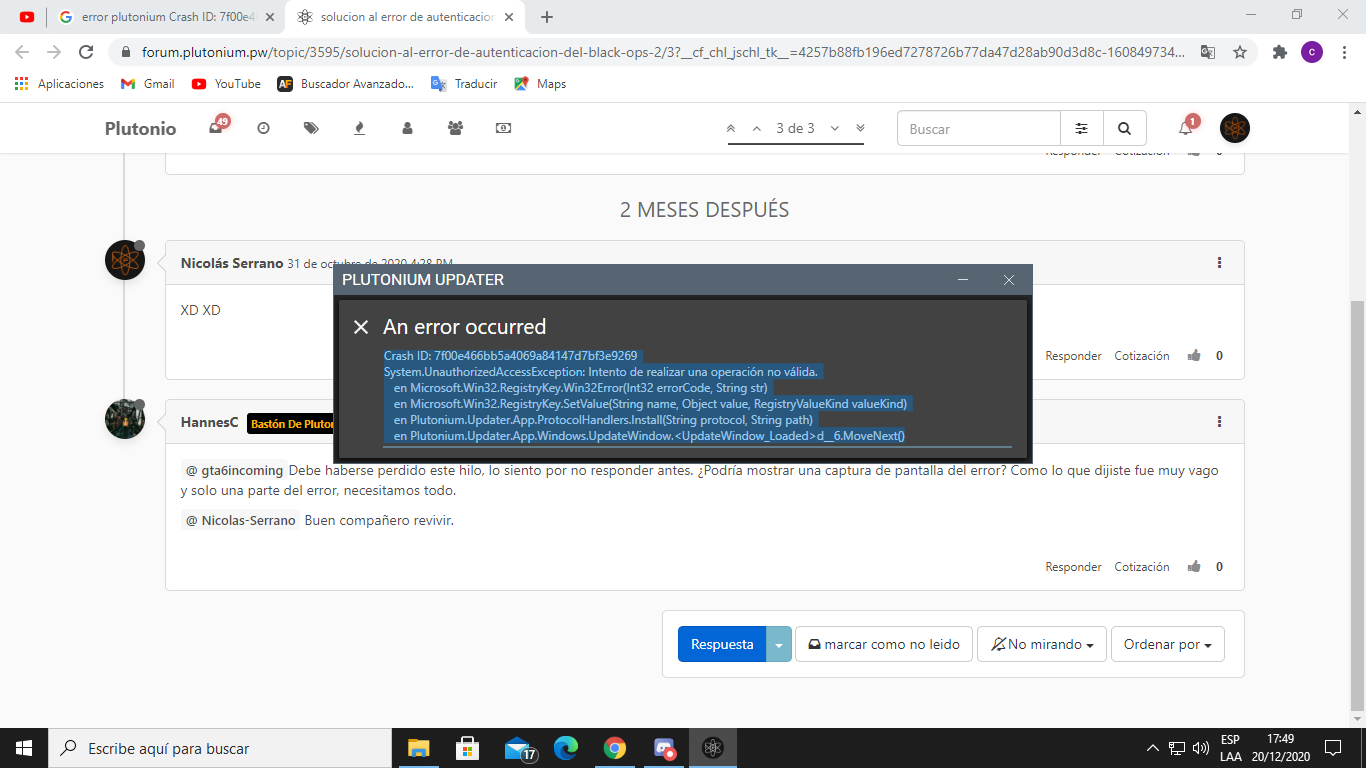This screenshot has width=1366, height=768.
Task: Jump to last post double-down arrow
Action: pos(860,128)
